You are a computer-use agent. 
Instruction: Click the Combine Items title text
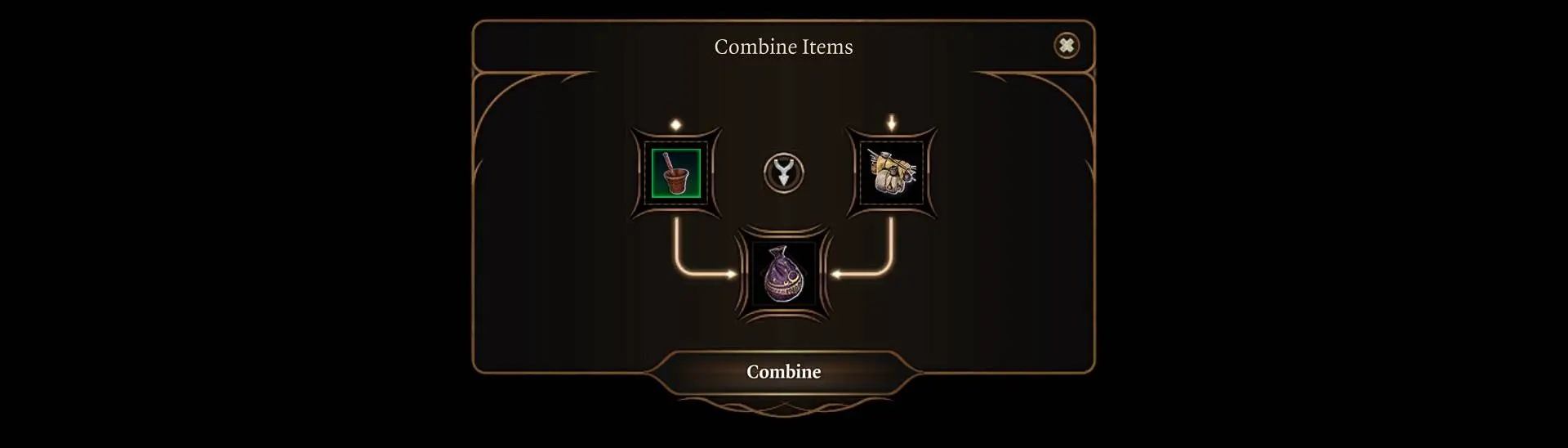783,47
